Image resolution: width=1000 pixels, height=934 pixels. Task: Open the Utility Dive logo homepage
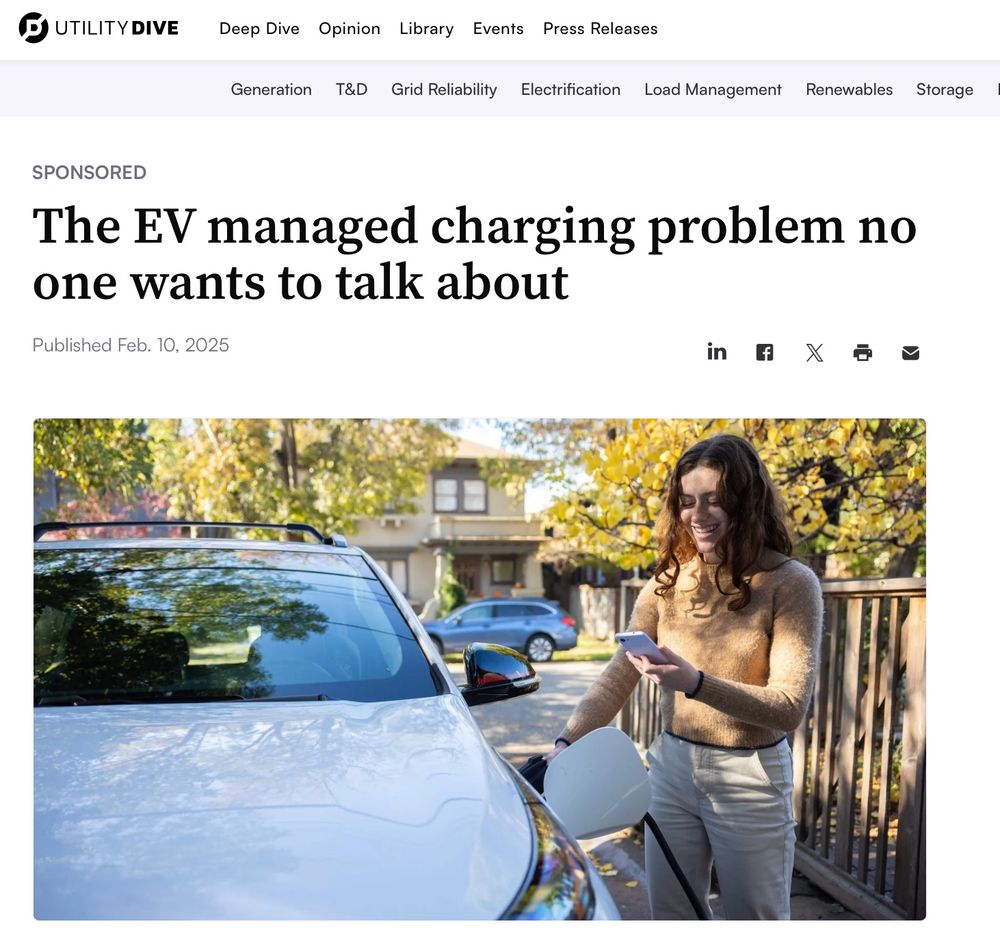tap(99, 28)
